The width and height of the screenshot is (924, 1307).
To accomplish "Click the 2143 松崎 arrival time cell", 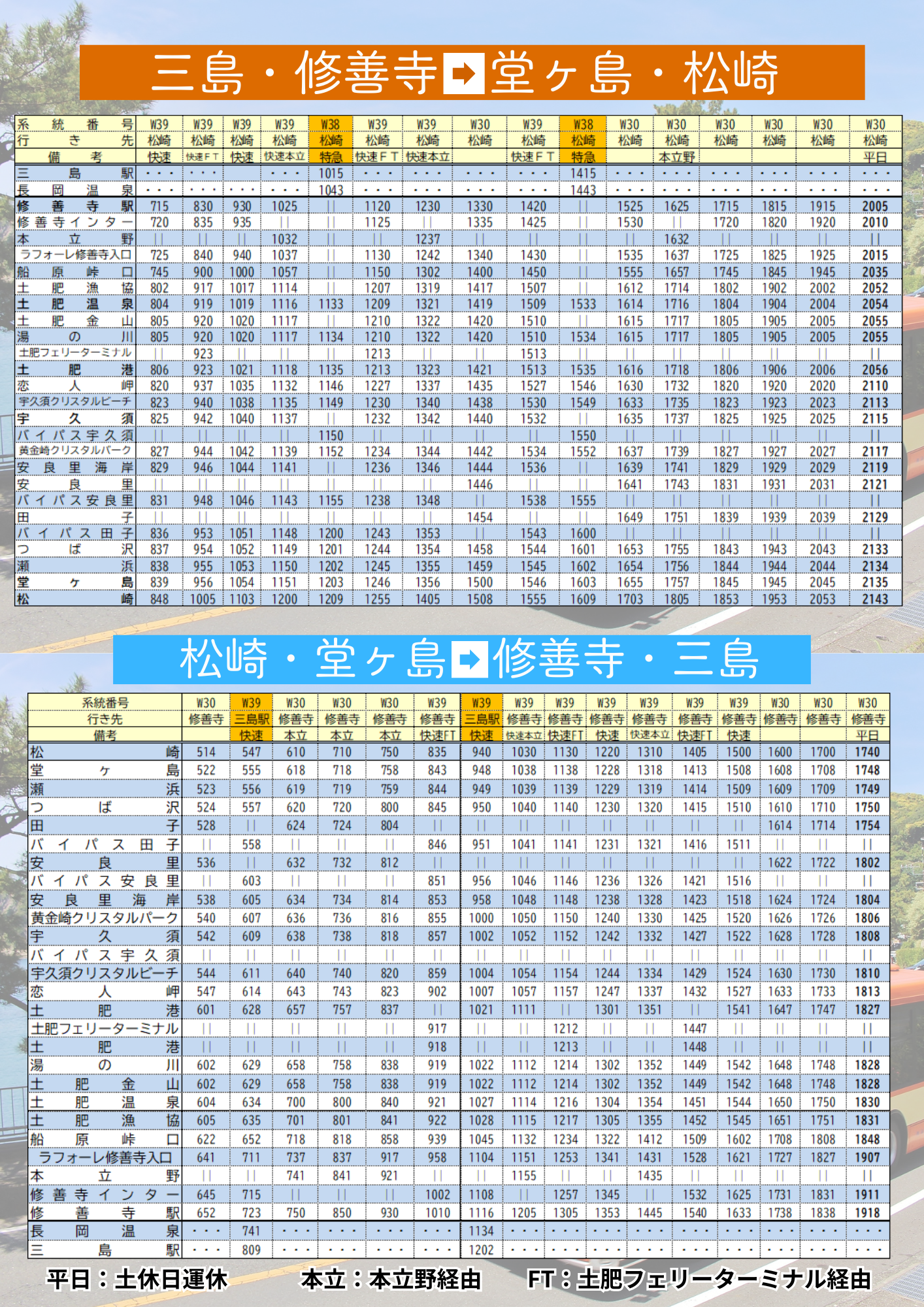I will [x=874, y=599].
